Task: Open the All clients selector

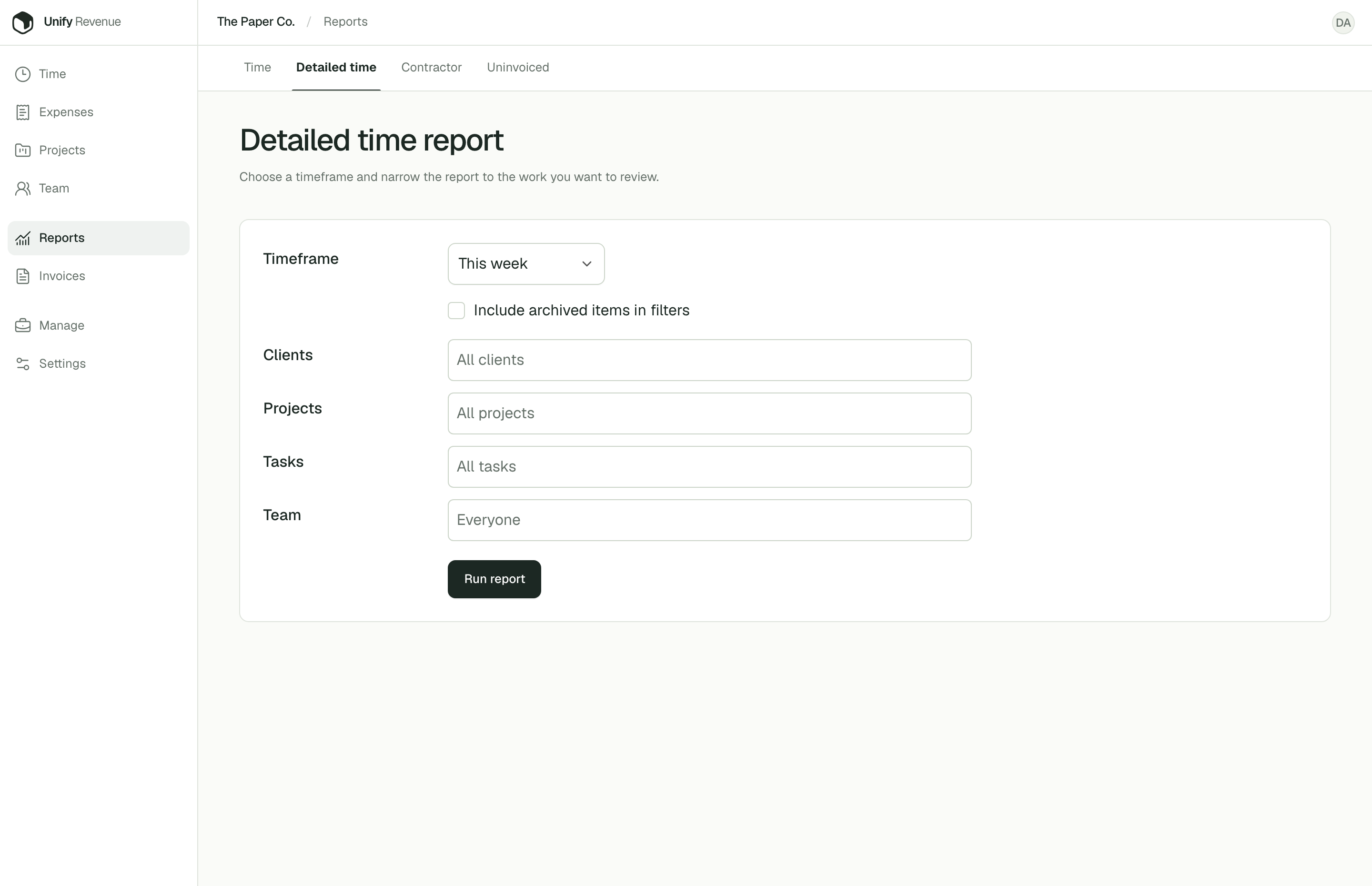Action: pos(709,360)
